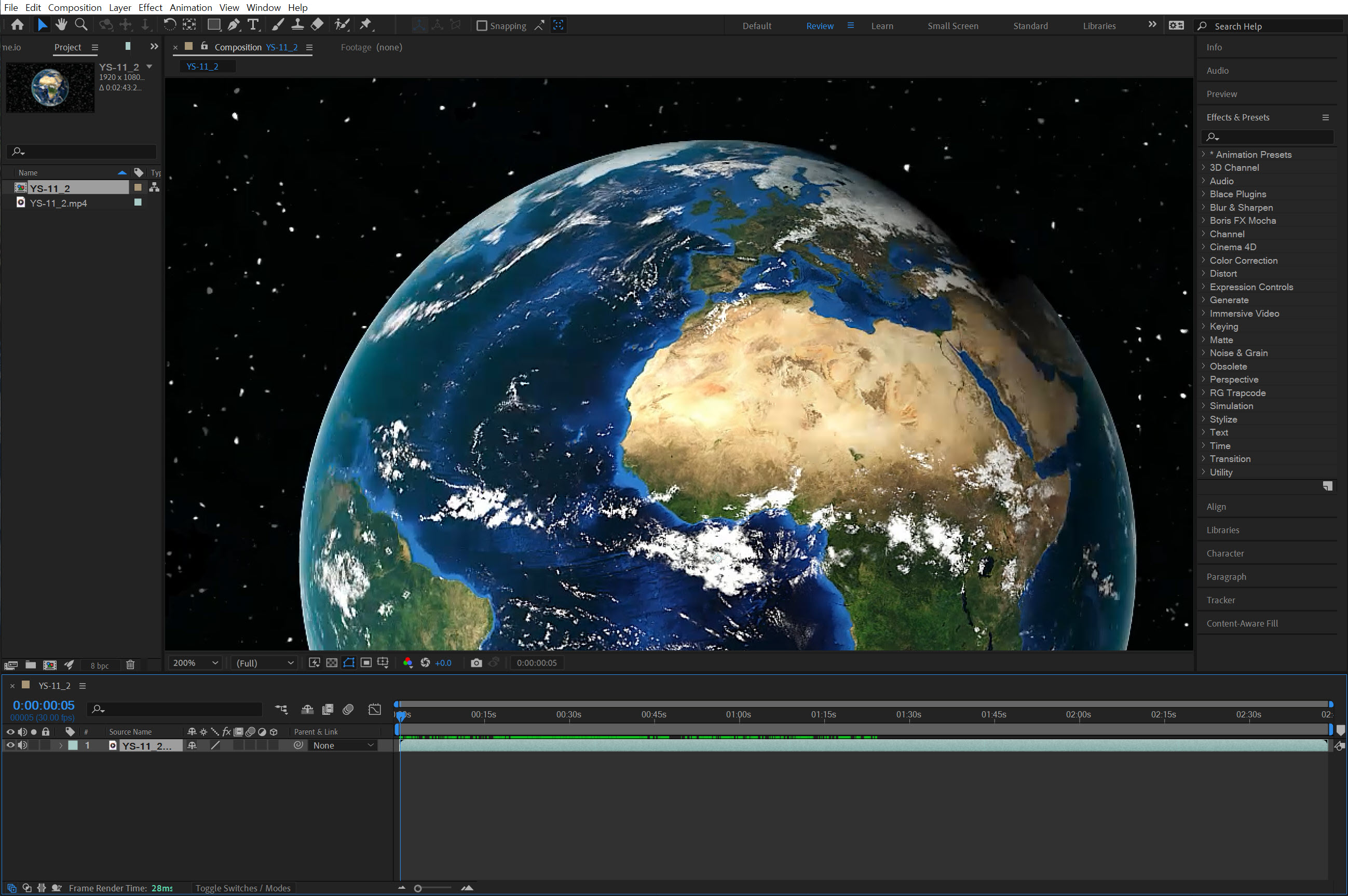Image resolution: width=1348 pixels, height=896 pixels.
Task: Expand the Color Correction effects category
Action: [x=1243, y=261]
